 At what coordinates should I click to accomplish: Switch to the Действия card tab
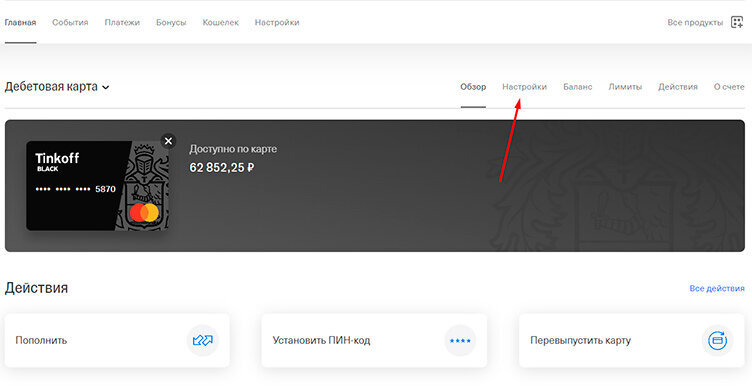click(678, 87)
